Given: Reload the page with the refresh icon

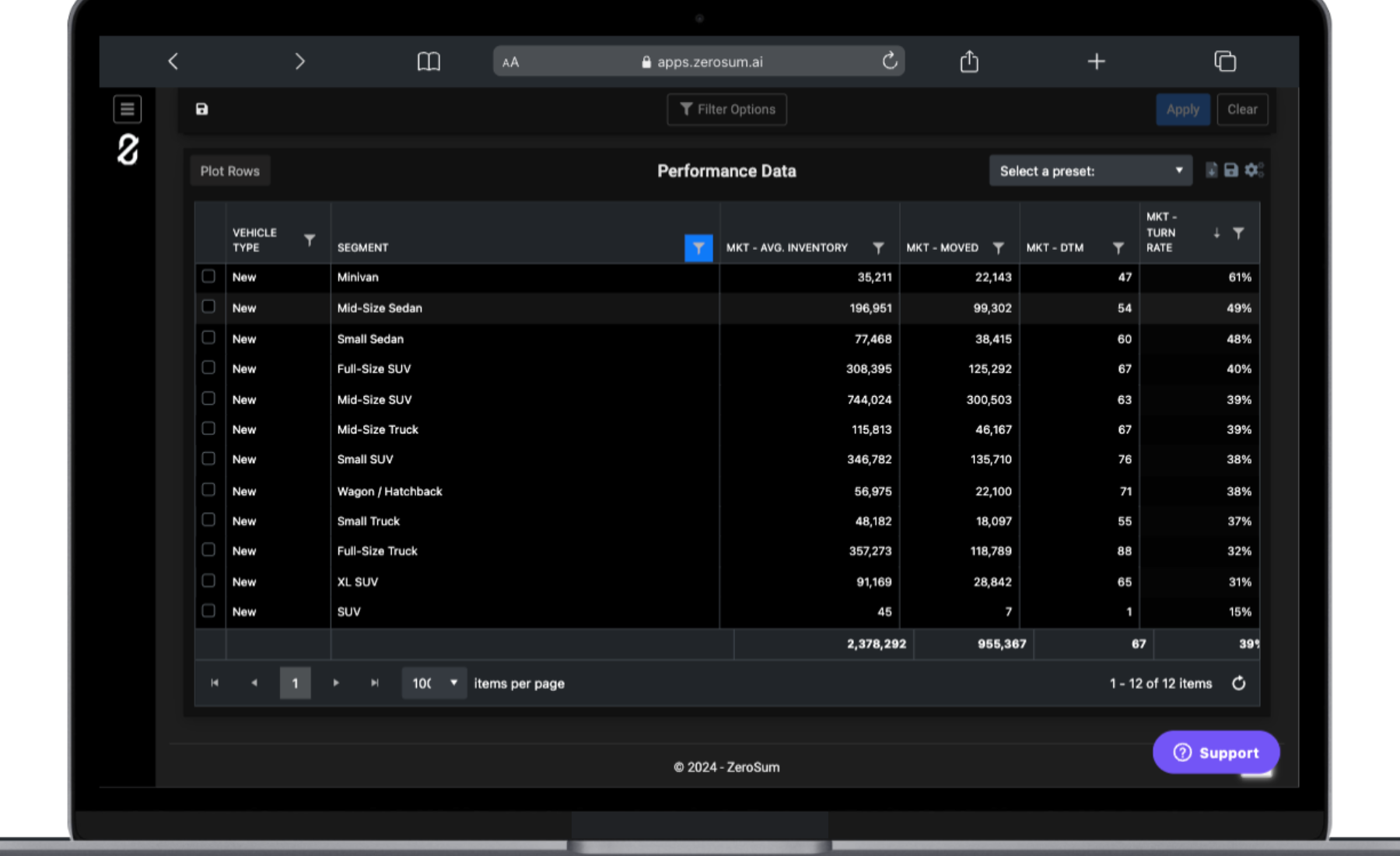Looking at the screenshot, I should 890,61.
